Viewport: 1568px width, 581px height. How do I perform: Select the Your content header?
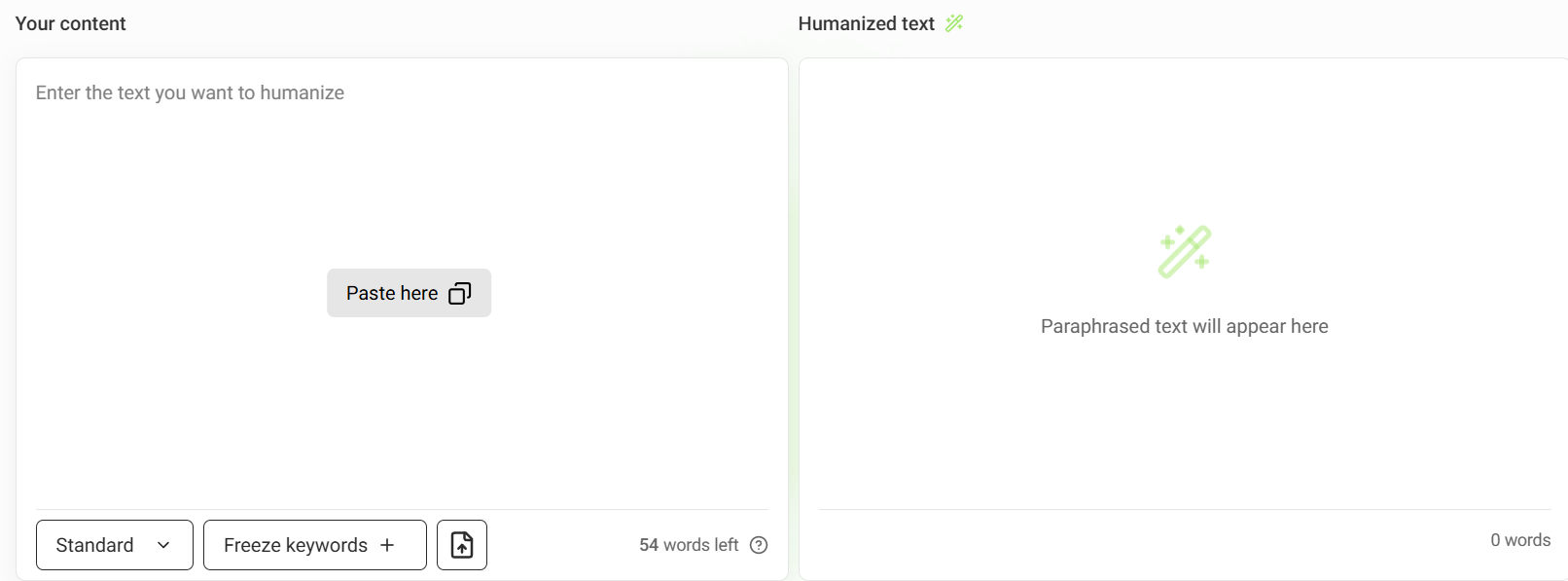point(70,22)
